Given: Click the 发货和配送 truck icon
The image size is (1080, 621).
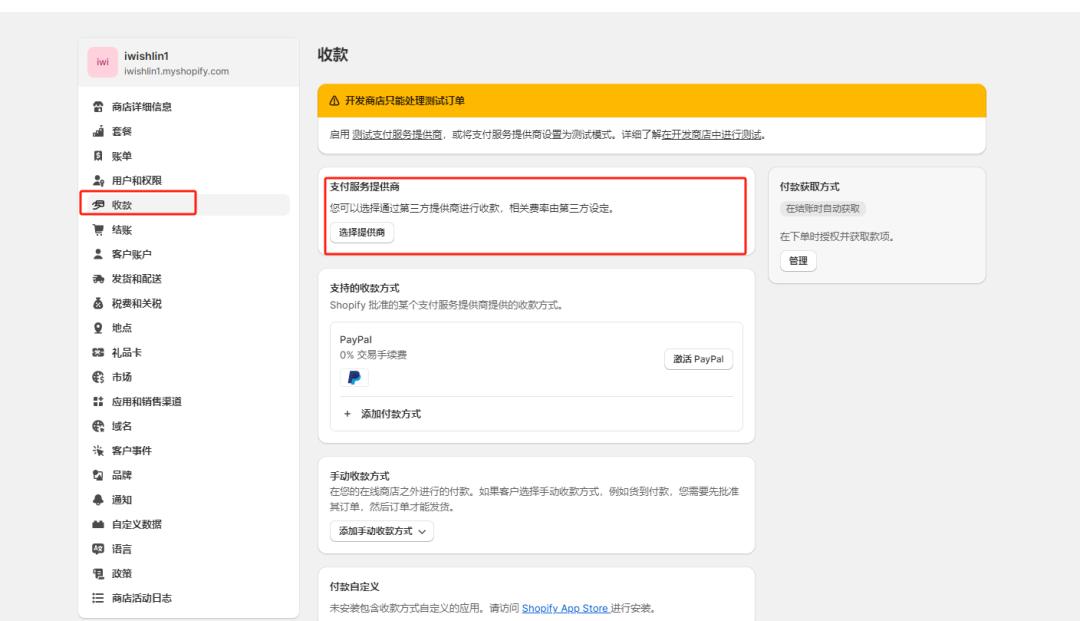Looking at the screenshot, I should 98,279.
